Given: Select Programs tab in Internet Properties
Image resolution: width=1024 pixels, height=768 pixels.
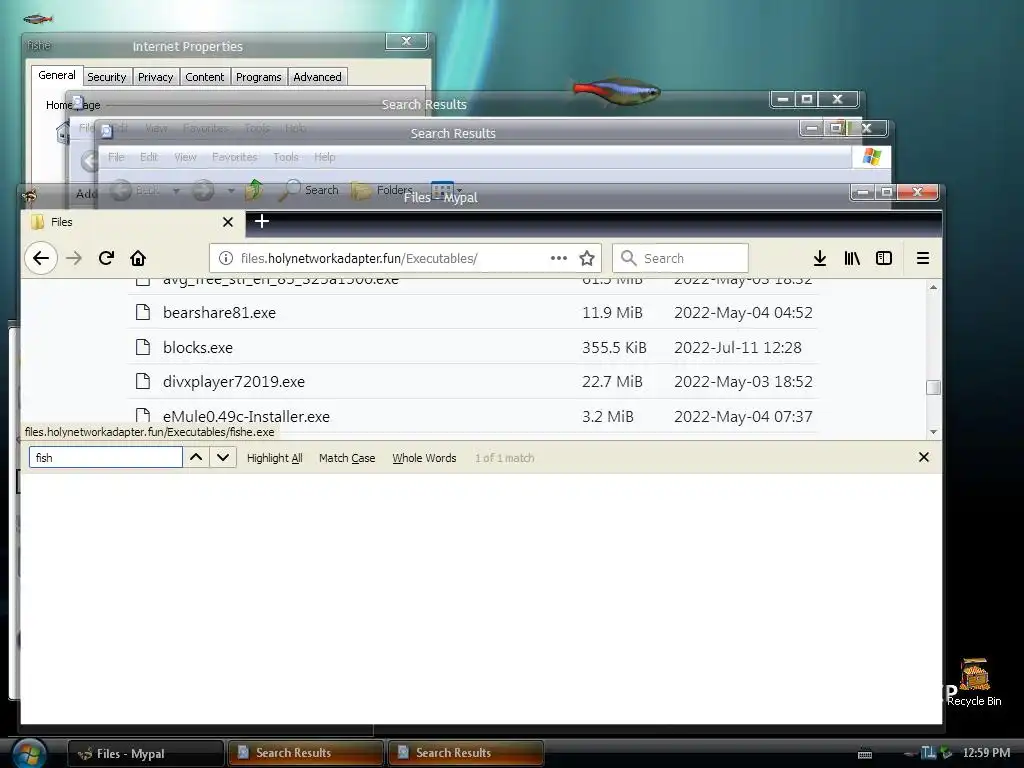Looking at the screenshot, I should (x=259, y=77).
